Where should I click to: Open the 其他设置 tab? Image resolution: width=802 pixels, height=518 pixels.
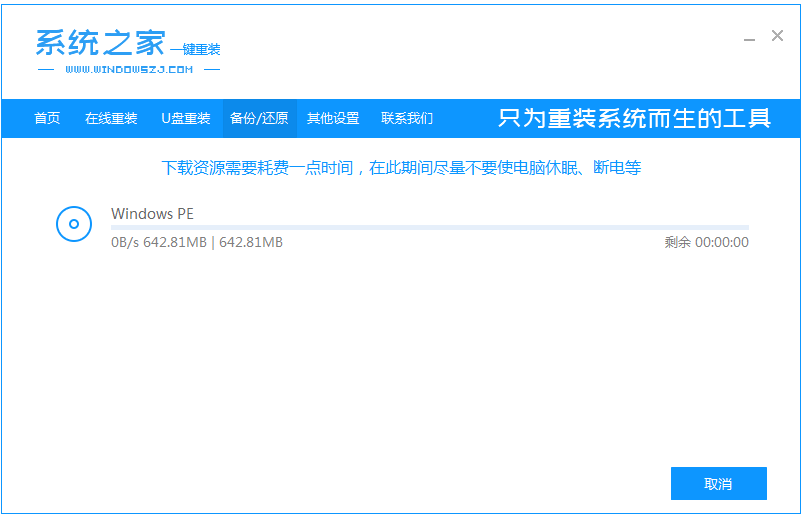pyautogui.click(x=333, y=118)
